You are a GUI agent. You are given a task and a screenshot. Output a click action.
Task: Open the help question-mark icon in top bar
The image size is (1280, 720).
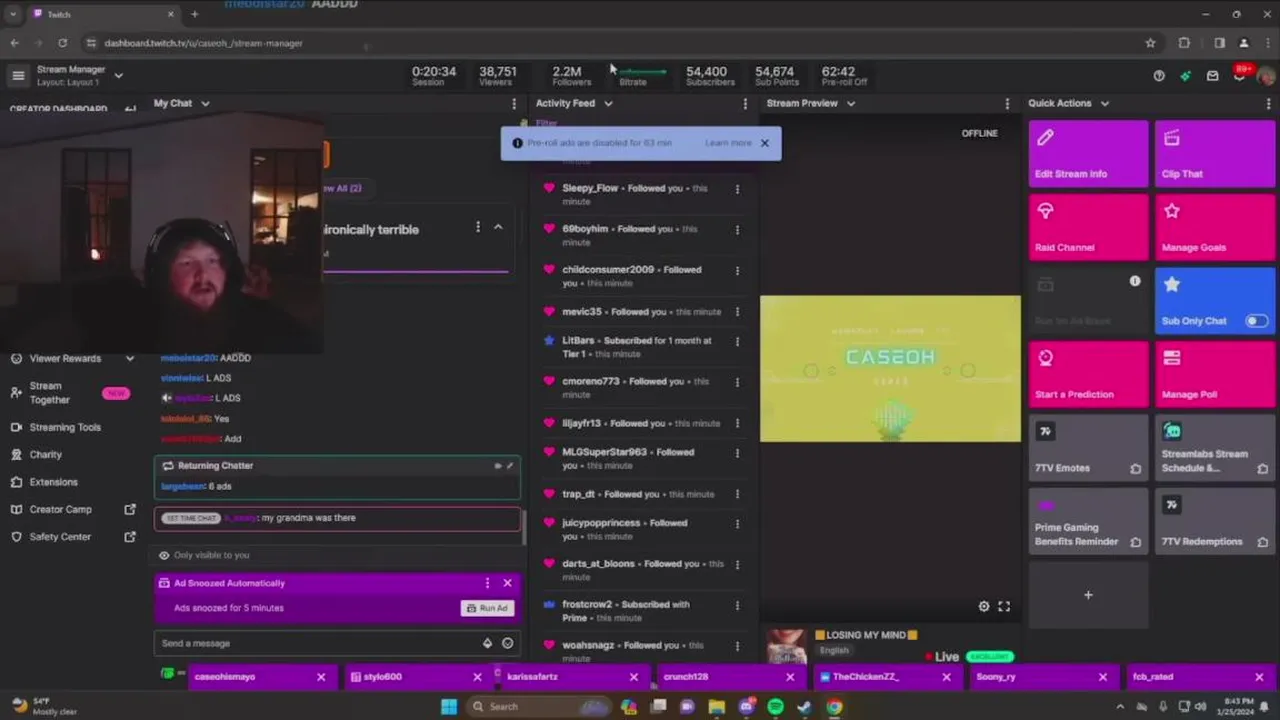(1159, 76)
